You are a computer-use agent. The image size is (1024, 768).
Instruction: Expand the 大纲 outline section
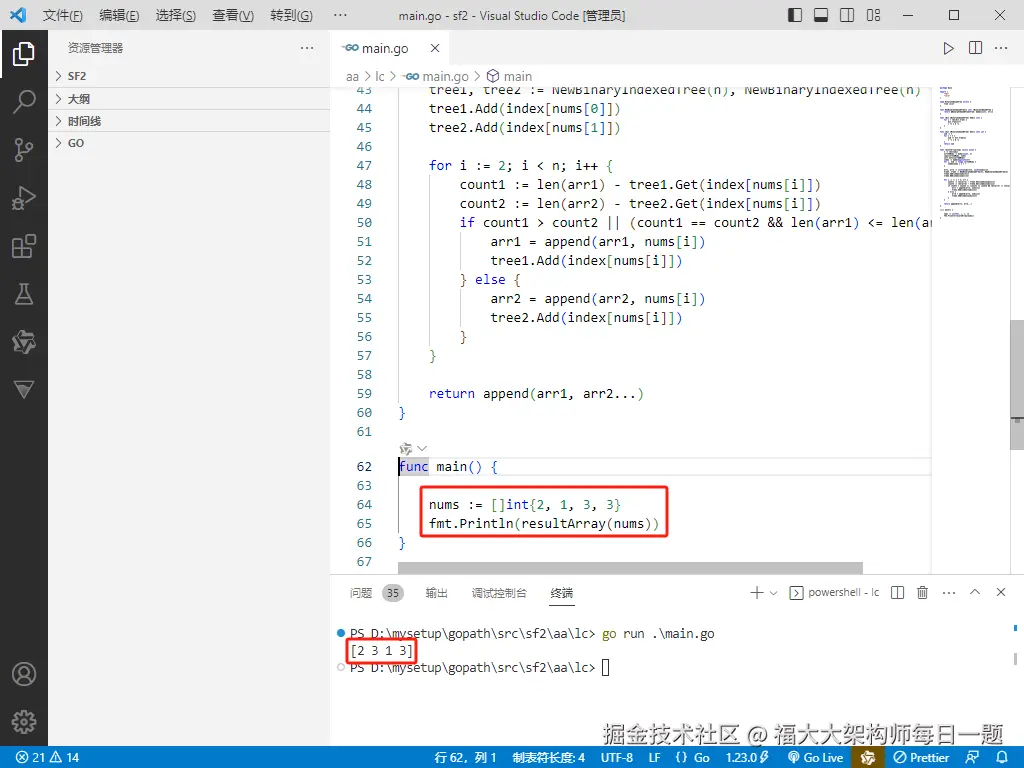tap(189, 99)
